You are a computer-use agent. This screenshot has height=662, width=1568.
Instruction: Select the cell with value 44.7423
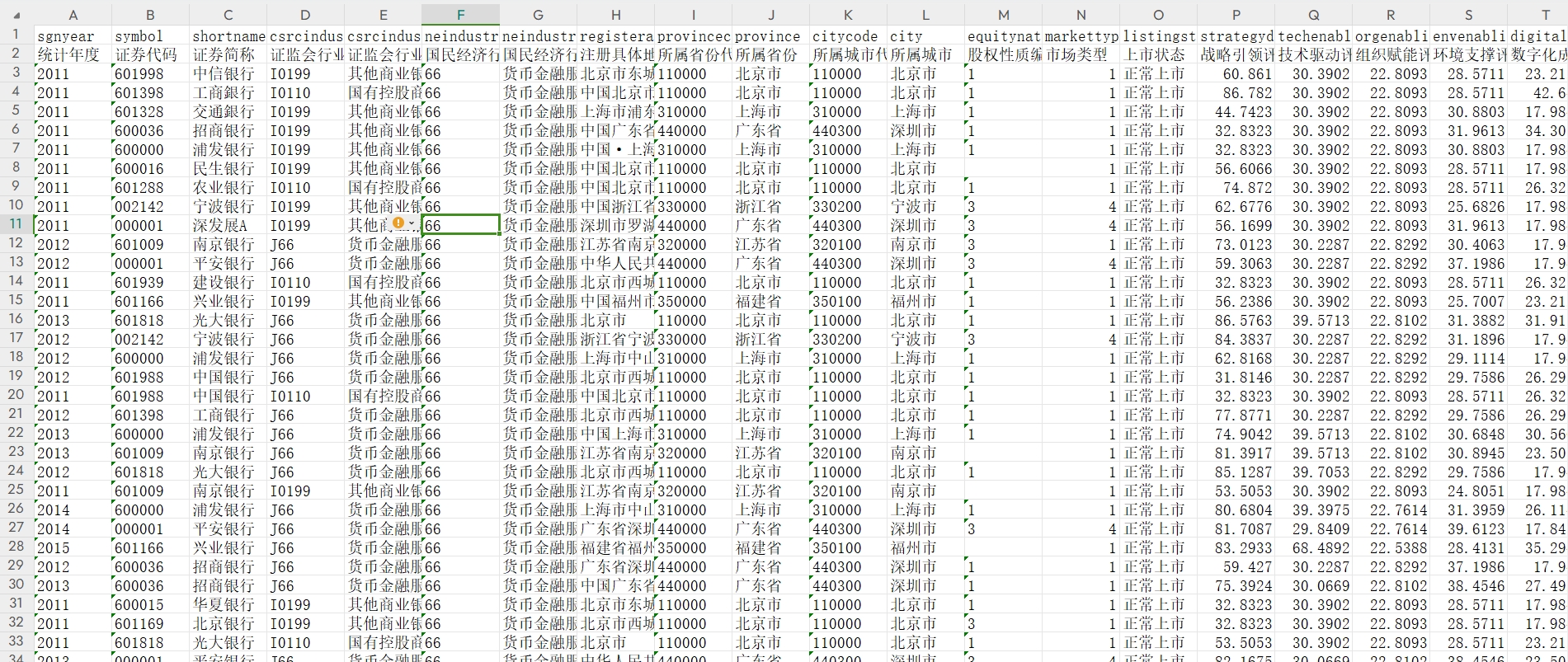click(1236, 111)
